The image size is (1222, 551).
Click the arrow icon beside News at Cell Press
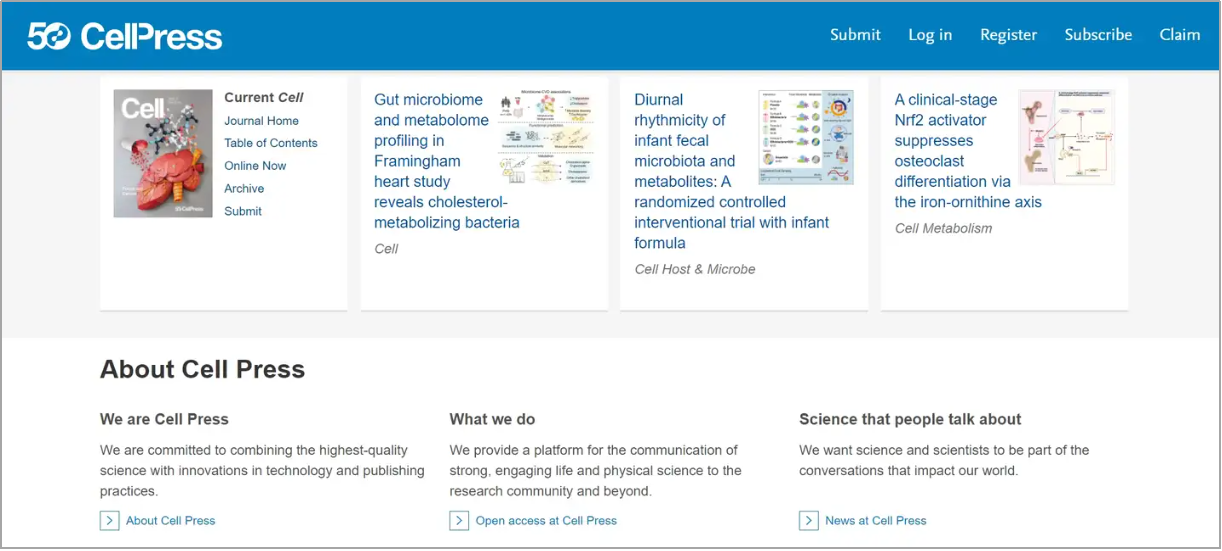809,520
